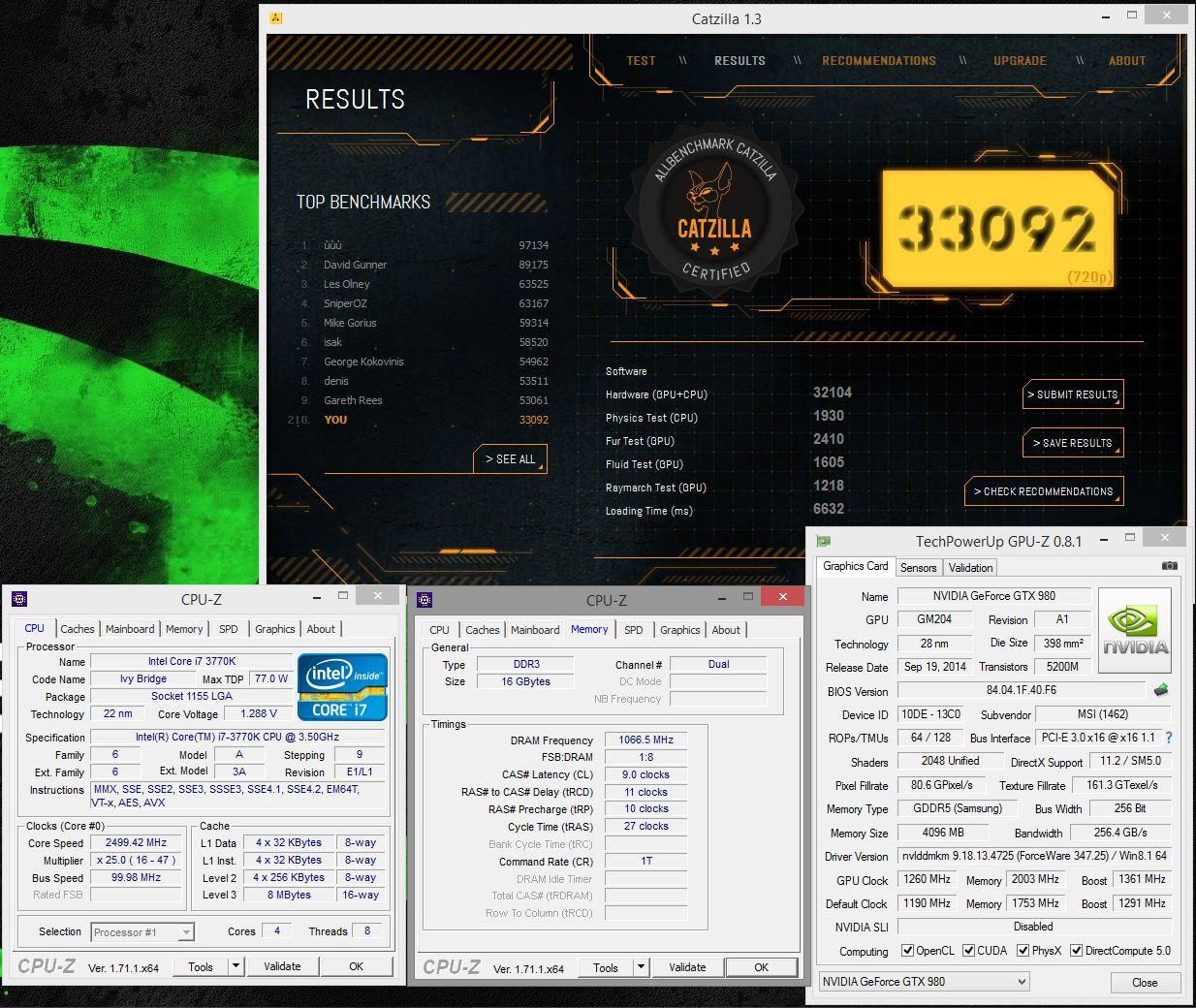Switch to Validation tab in GPU-Z
This screenshot has width=1196, height=1008.
point(970,568)
